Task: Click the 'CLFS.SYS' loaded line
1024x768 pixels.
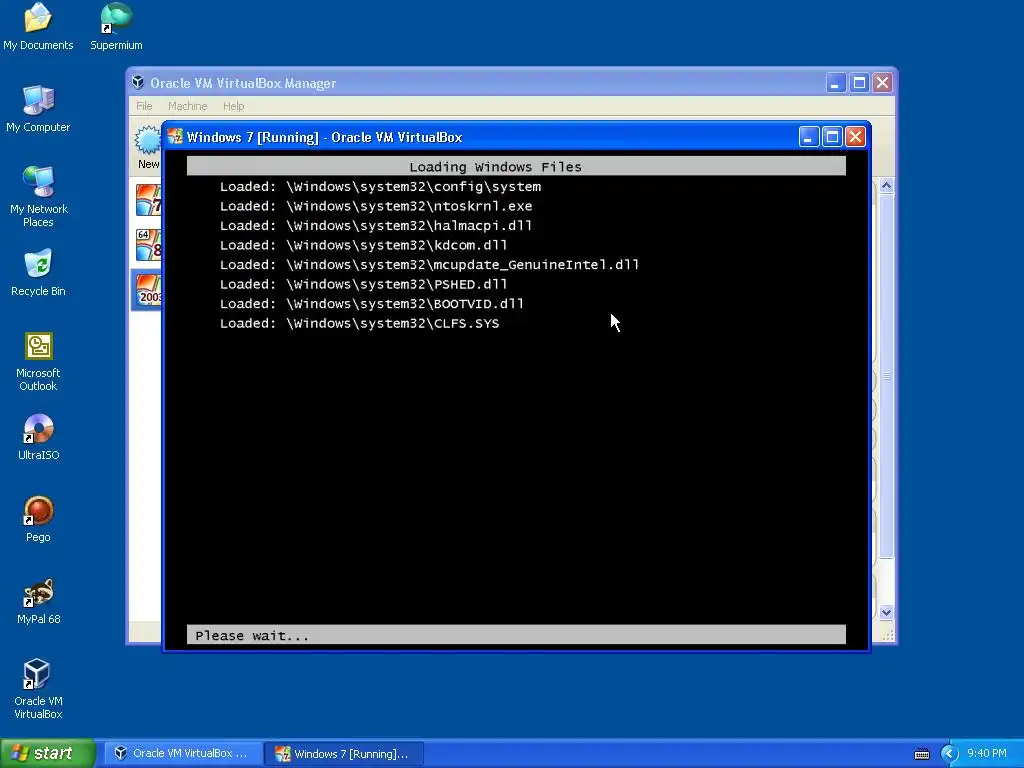Action: (x=359, y=324)
